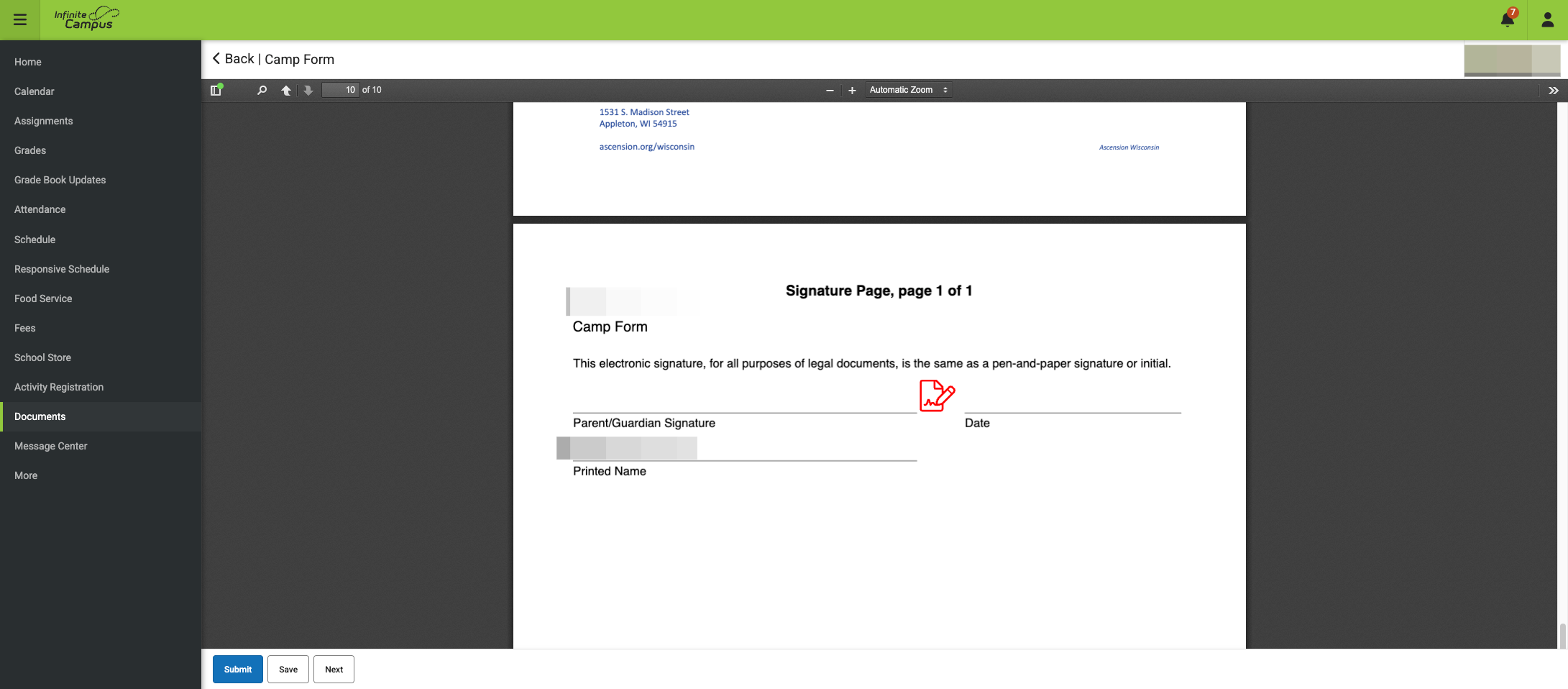Open the user account menu
1568x689 pixels.
coord(1547,19)
